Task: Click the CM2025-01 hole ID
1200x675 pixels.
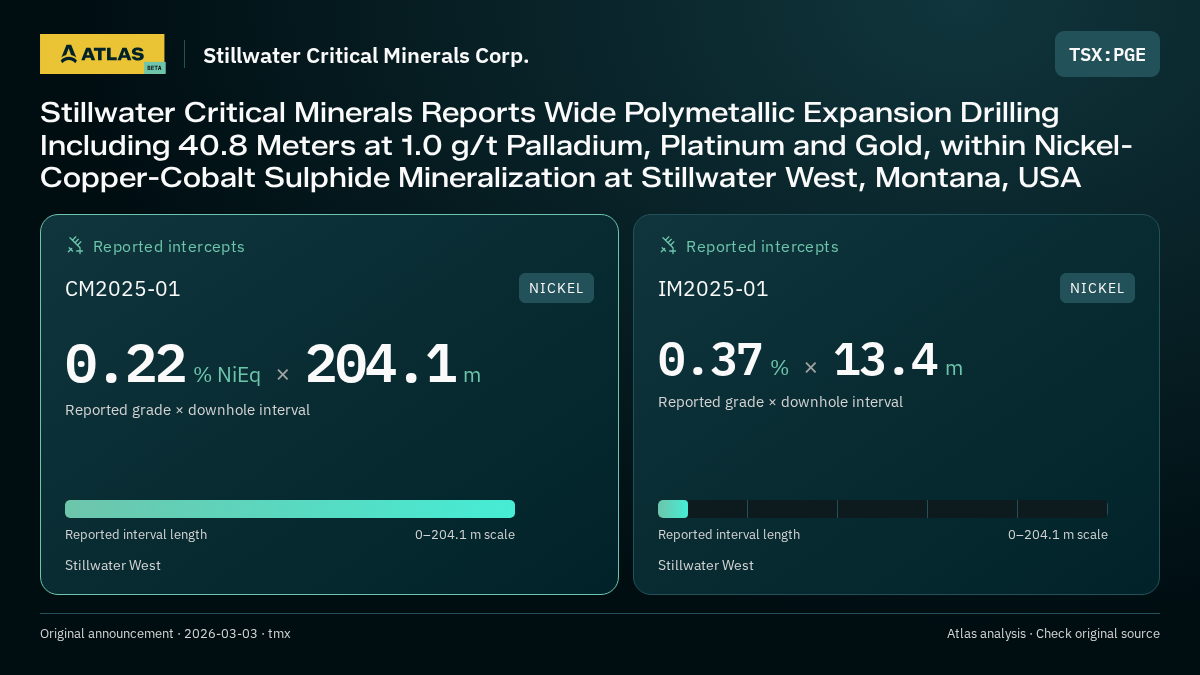Action: click(x=123, y=289)
